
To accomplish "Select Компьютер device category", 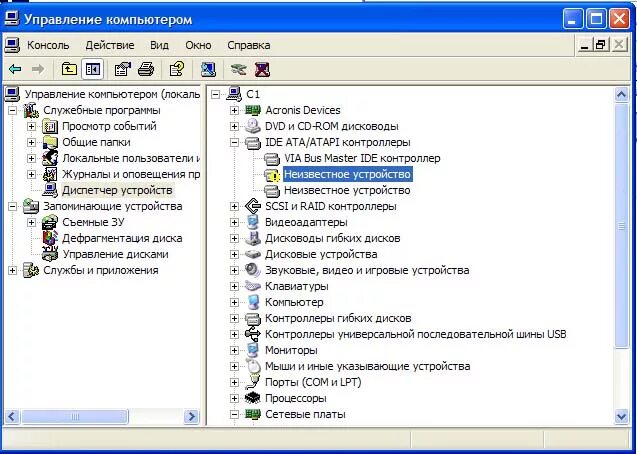I will click(x=294, y=302).
